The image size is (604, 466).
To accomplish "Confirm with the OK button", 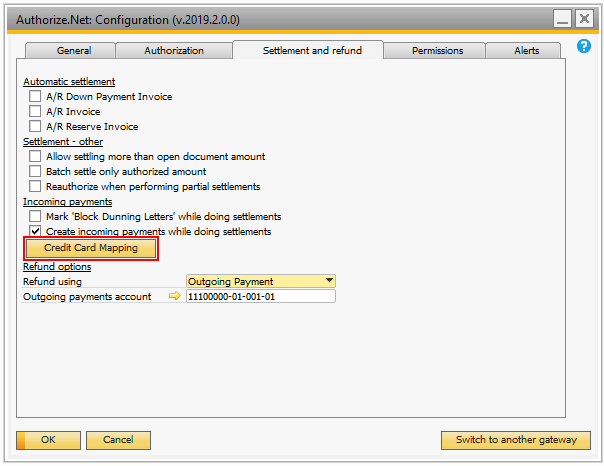I will 49,440.
